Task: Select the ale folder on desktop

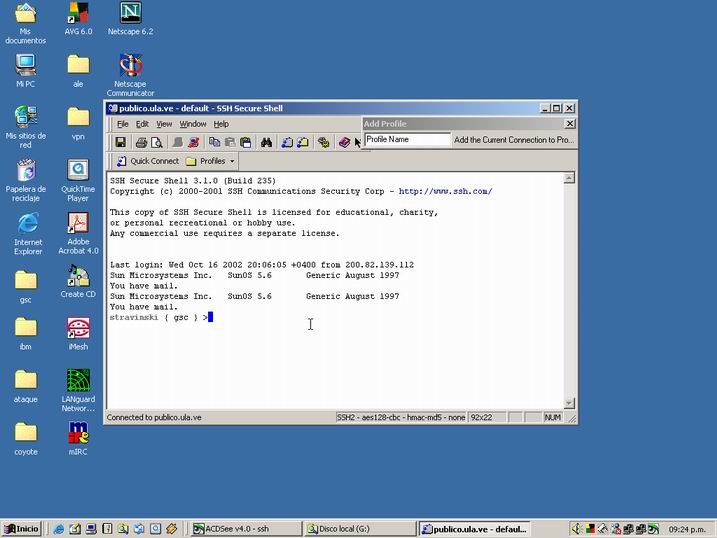Action: pos(78,71)
